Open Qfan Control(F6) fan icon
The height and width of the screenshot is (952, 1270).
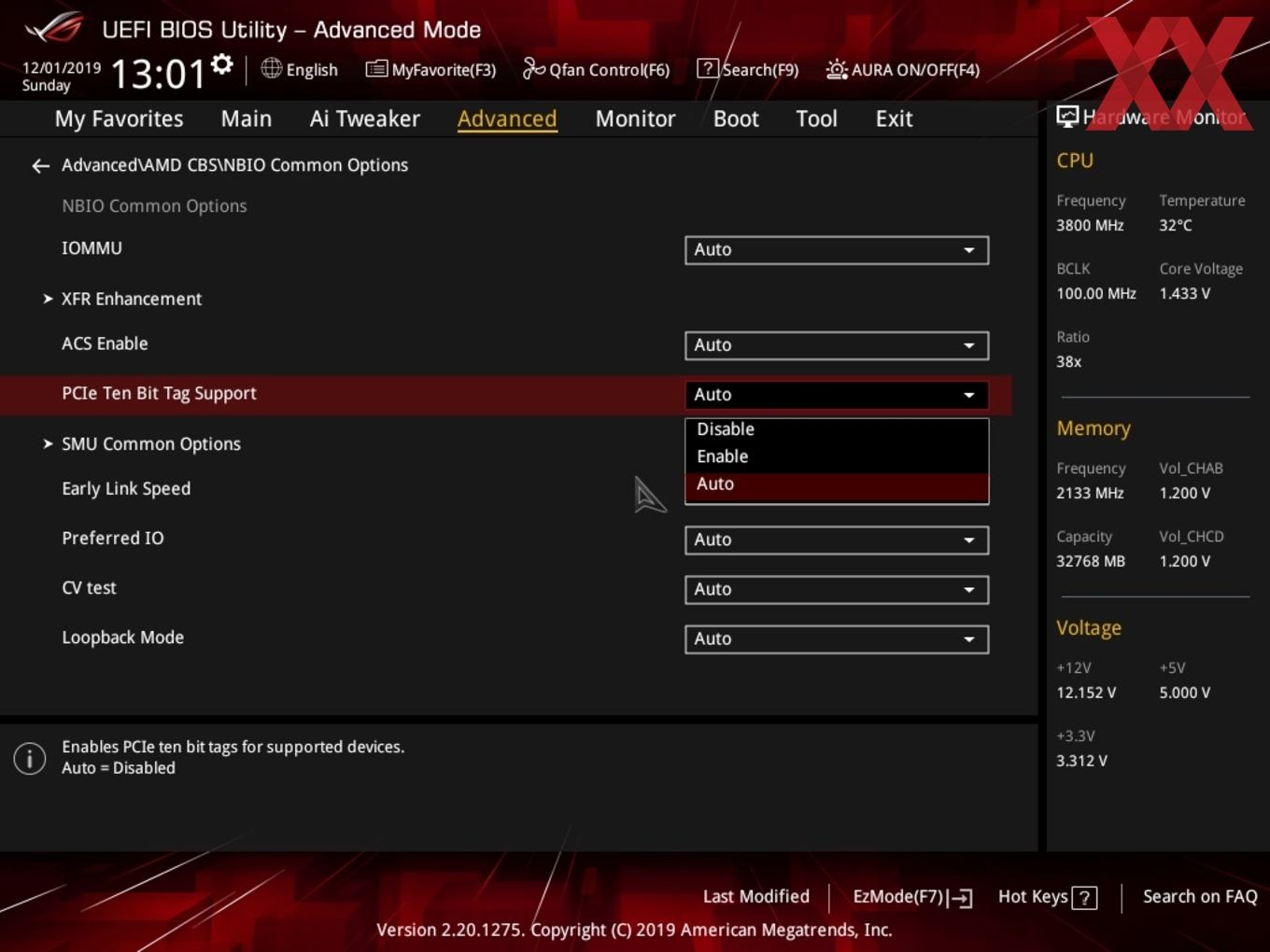pyautogui.click(x=533, y=68)
